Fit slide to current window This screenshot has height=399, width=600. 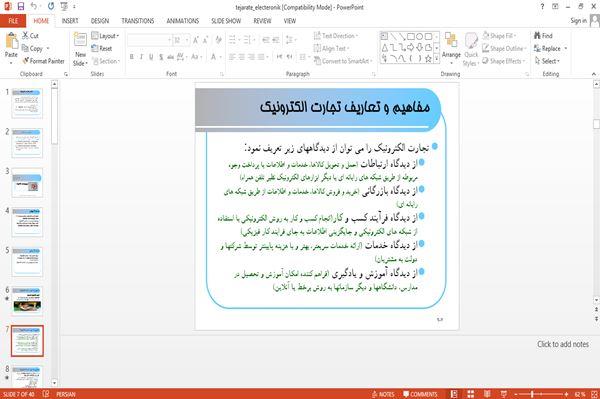click(594, 394)
